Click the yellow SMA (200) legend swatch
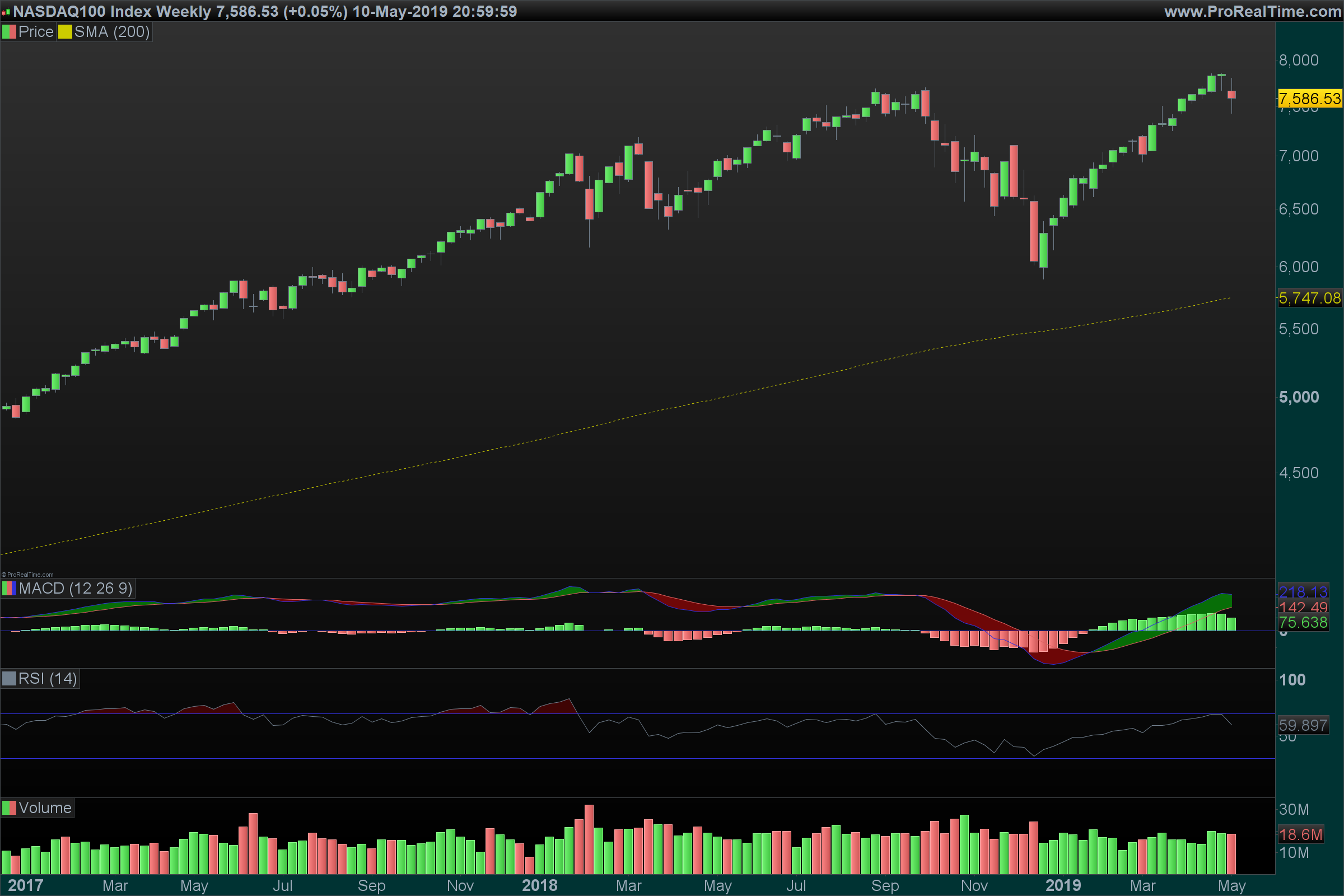Image resolution: width=1344 pixels, height=896 pixels. pos(64,32)
